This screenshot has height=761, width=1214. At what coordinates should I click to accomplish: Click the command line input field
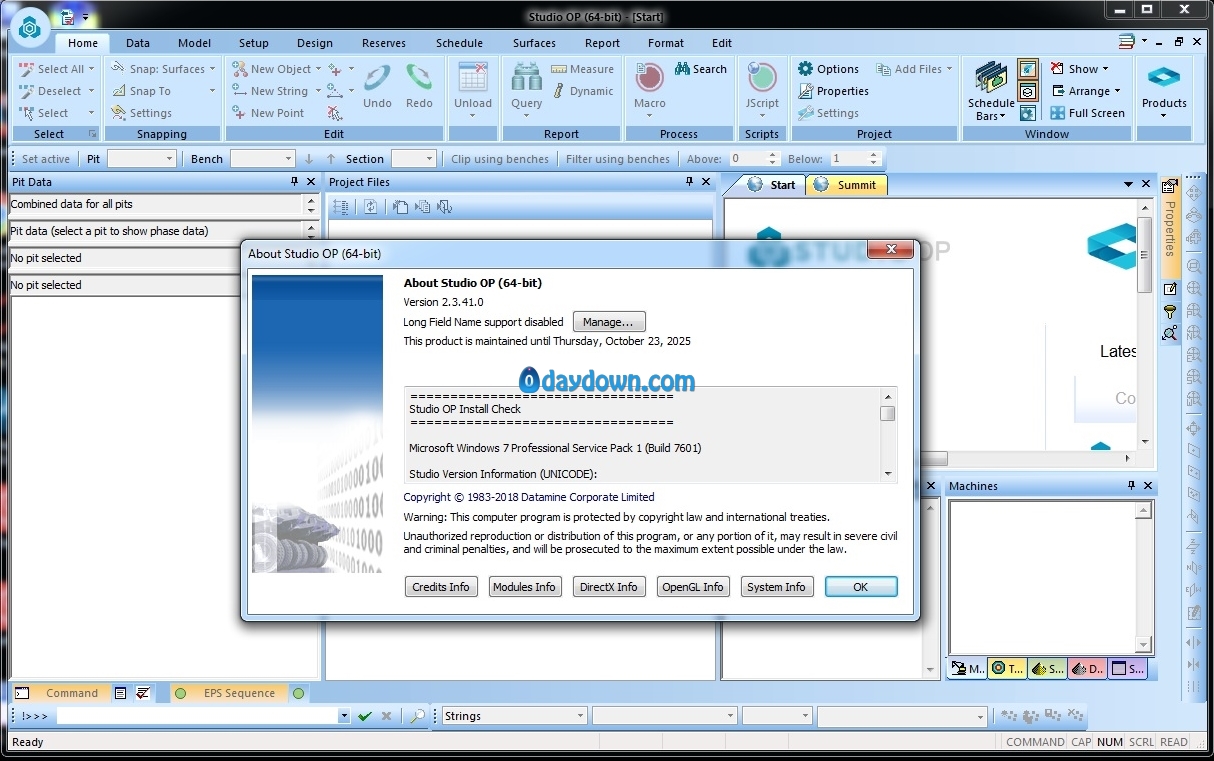[x=197, y=716]
